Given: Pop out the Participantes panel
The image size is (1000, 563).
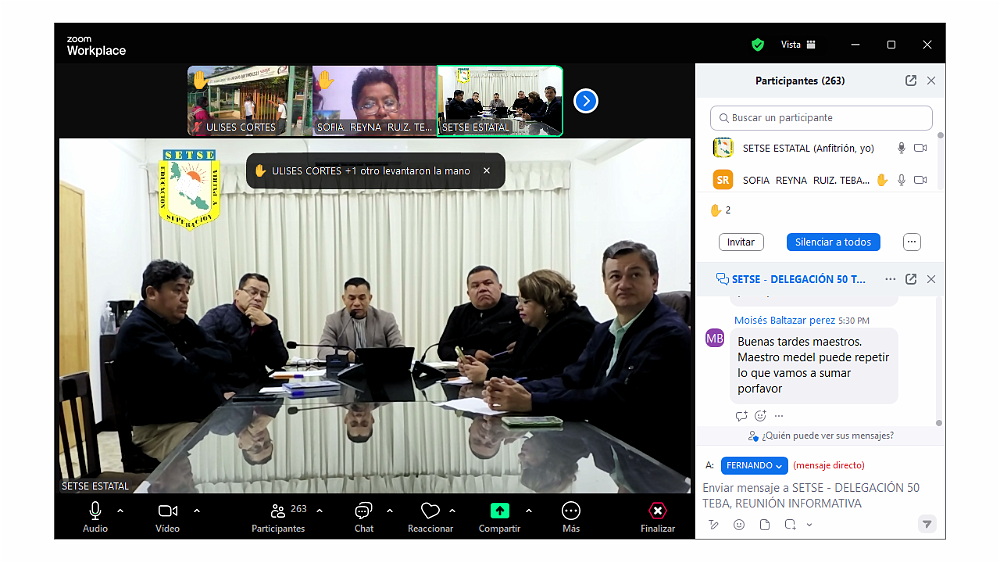Looking at the screenshot, I should point(911,81).
